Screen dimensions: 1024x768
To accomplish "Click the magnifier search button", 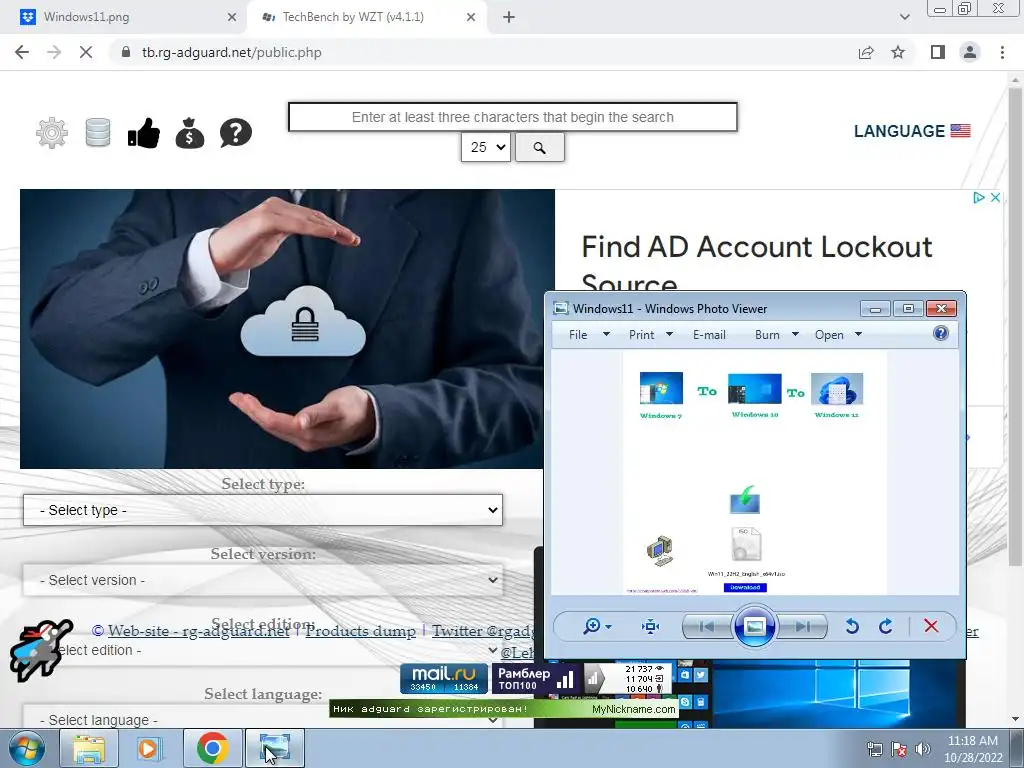I will click(539, 148).
